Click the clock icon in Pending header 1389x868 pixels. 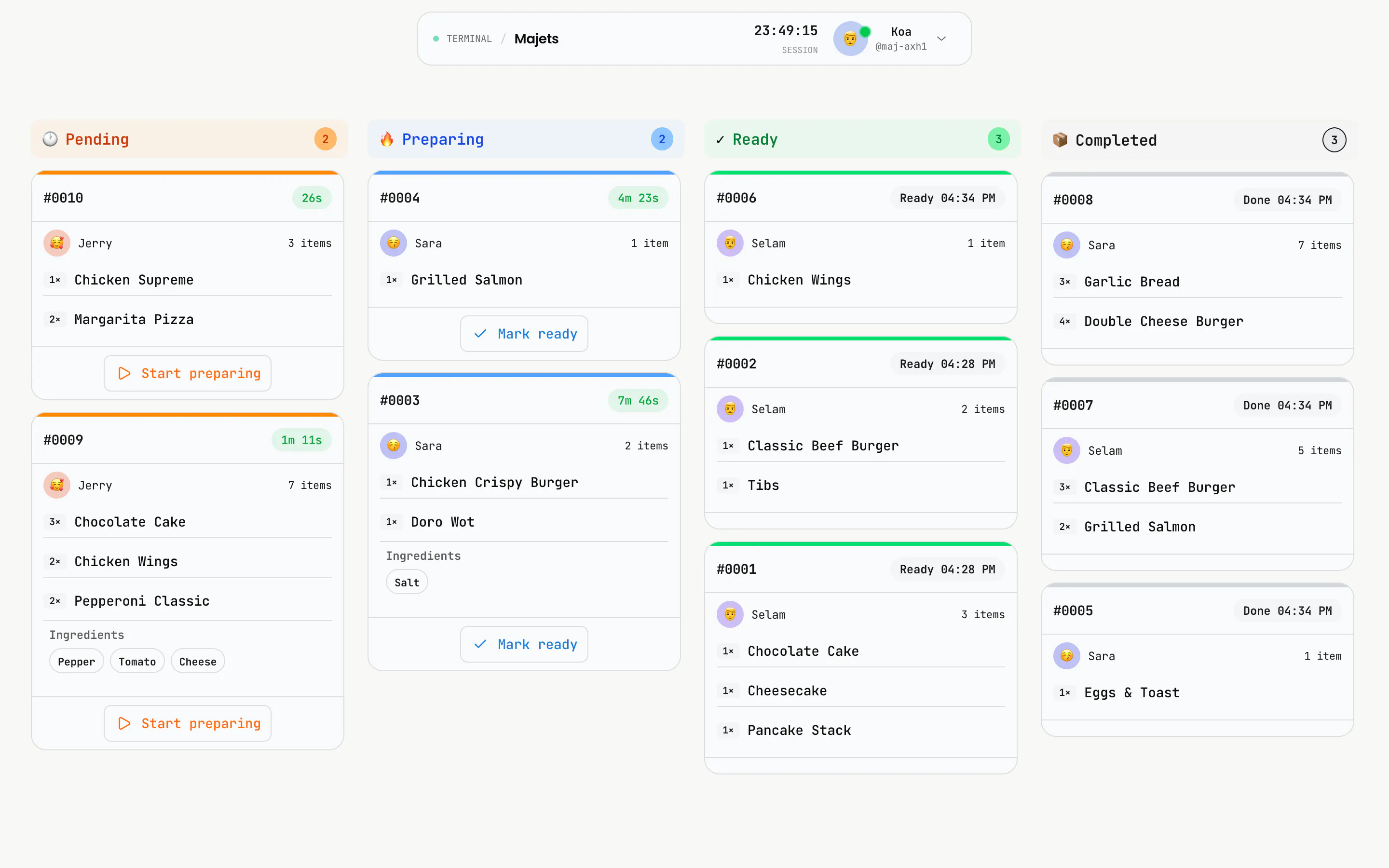click(51, 139)
